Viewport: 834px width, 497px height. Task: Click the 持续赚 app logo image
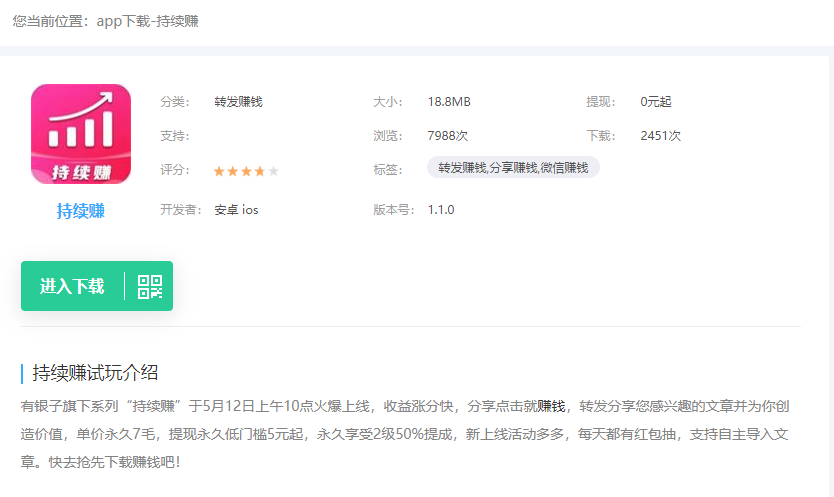[81, 134]
